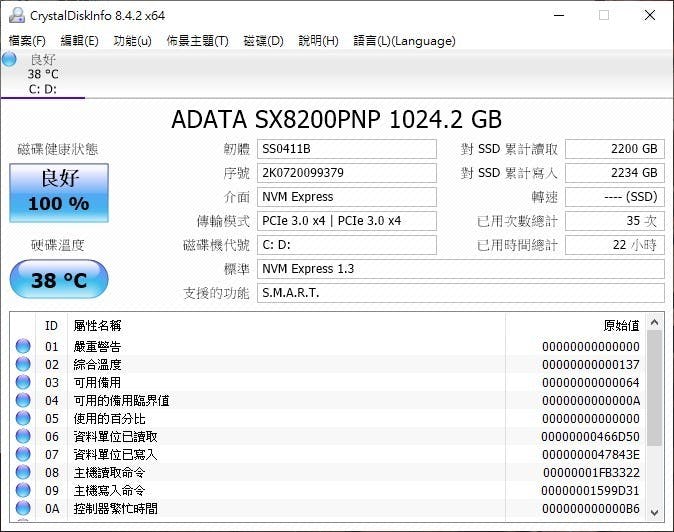Click the 良好 100 % health status button
This screenshot has width=674, height=532.
click(58, 192)
